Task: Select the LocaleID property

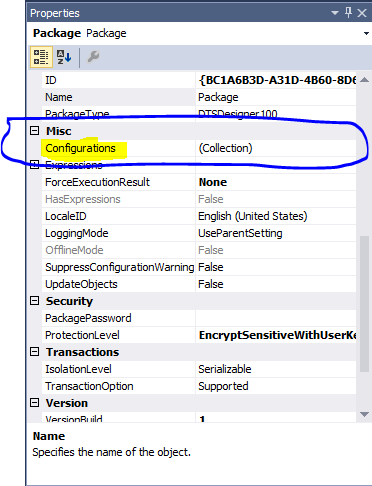Action: (x=66, y=216)
